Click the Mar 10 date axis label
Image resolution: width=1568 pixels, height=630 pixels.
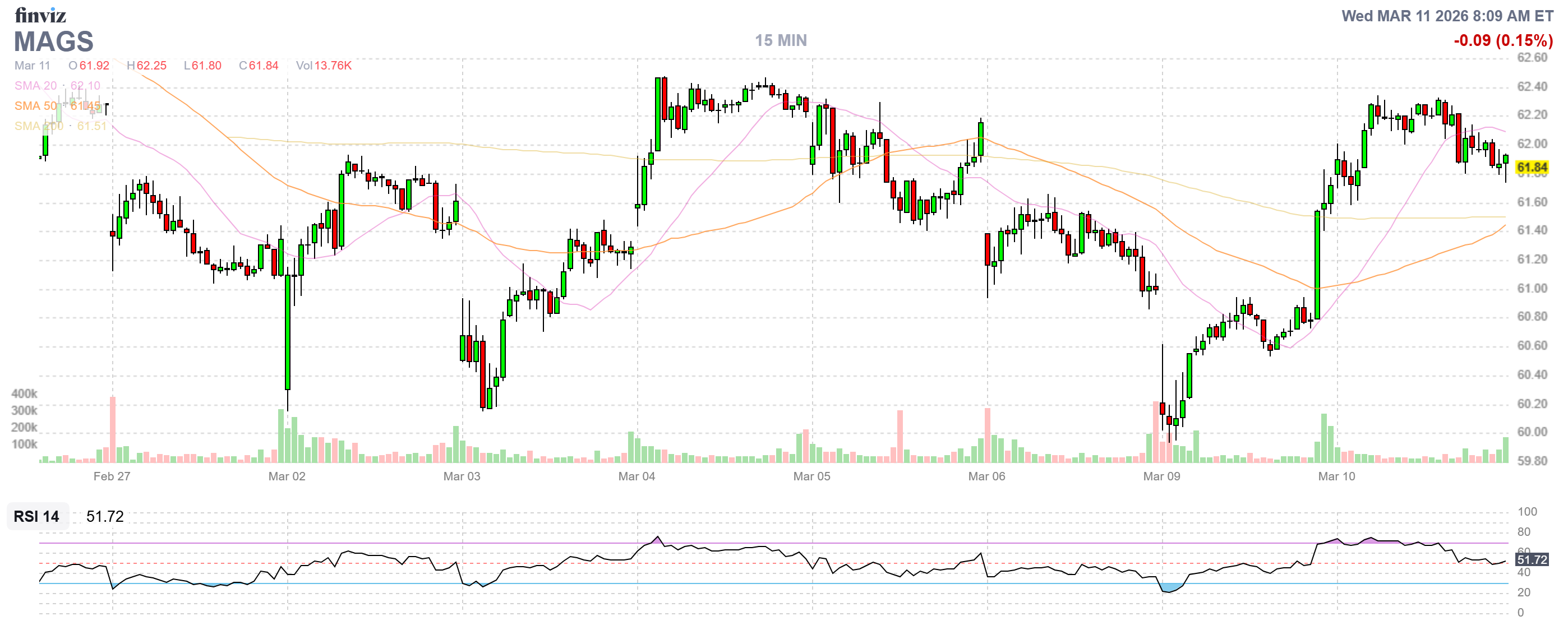(x=1336, y=476)
